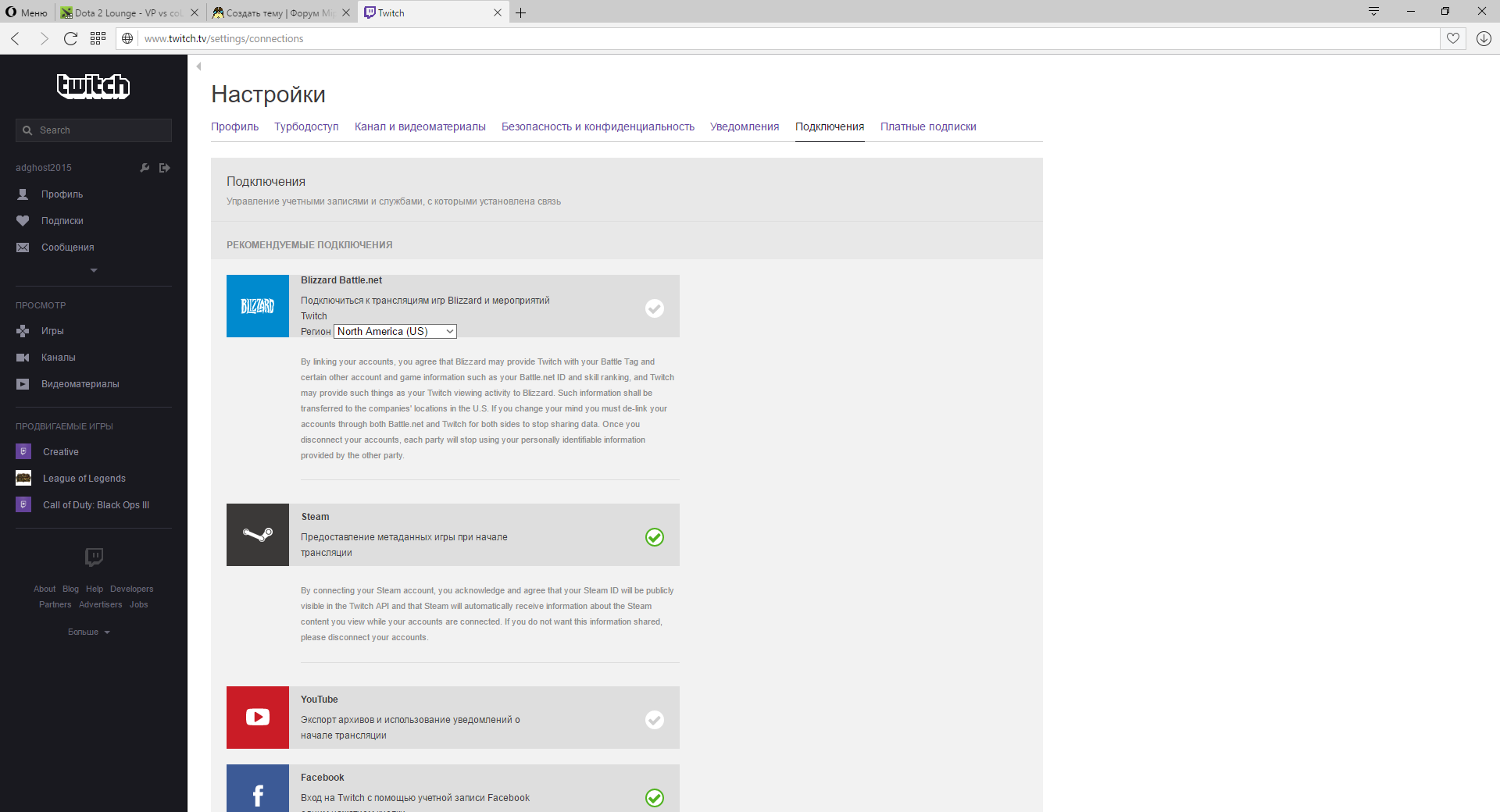This screenshot has width=1500, height=812.
Task: Open the Blizzard region dropdown
Action: click(x=395, y=331)
